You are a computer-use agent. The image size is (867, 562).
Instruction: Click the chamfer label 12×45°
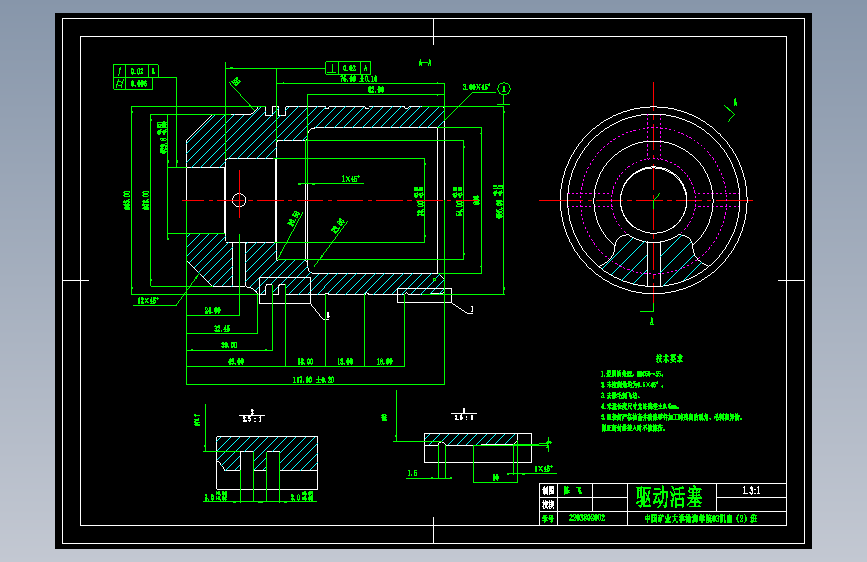148,300
